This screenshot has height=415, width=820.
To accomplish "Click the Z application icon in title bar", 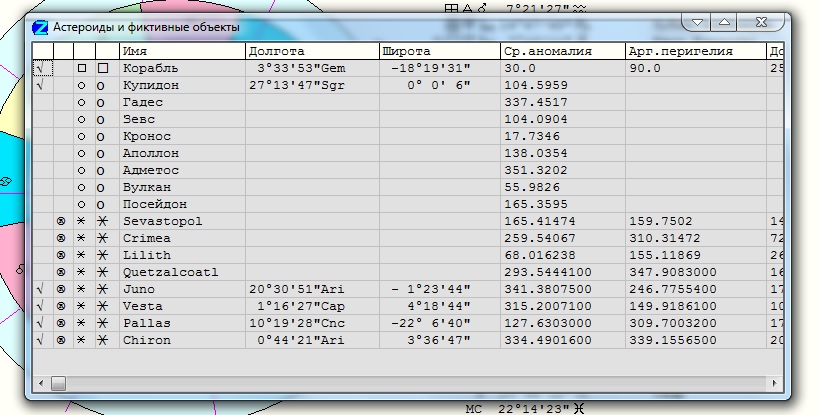I will 41,28.
